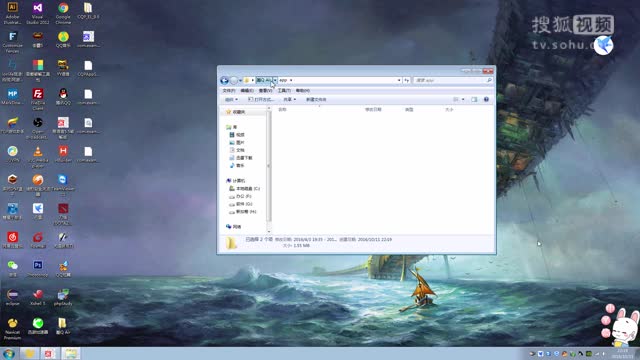Launch Visual Studio 2012 from desktop
Screen dimensions: 640x360
point(38,12)
